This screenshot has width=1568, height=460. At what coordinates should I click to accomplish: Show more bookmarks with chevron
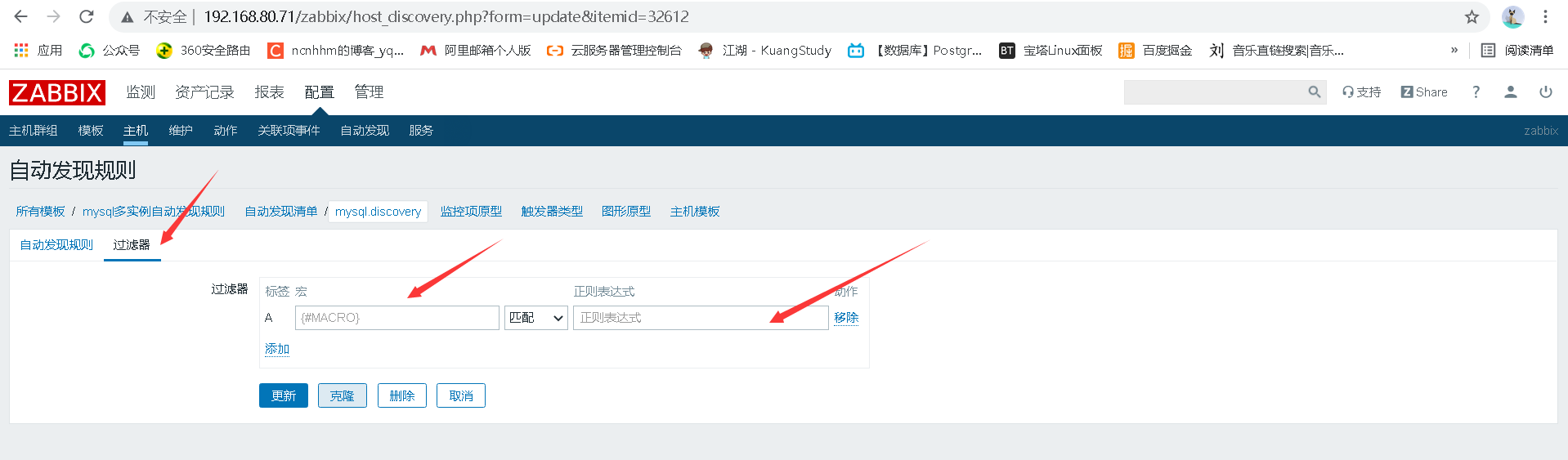(x=1454, y=51)
